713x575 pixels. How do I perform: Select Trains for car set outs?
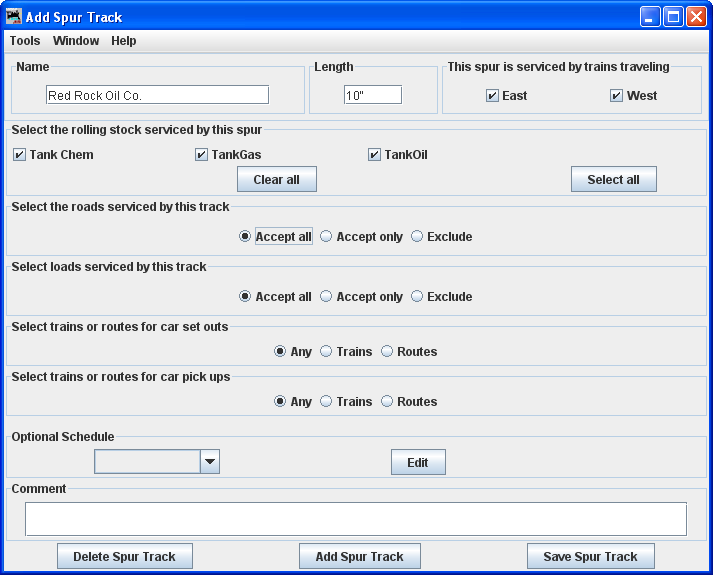[x=326, y=352]
